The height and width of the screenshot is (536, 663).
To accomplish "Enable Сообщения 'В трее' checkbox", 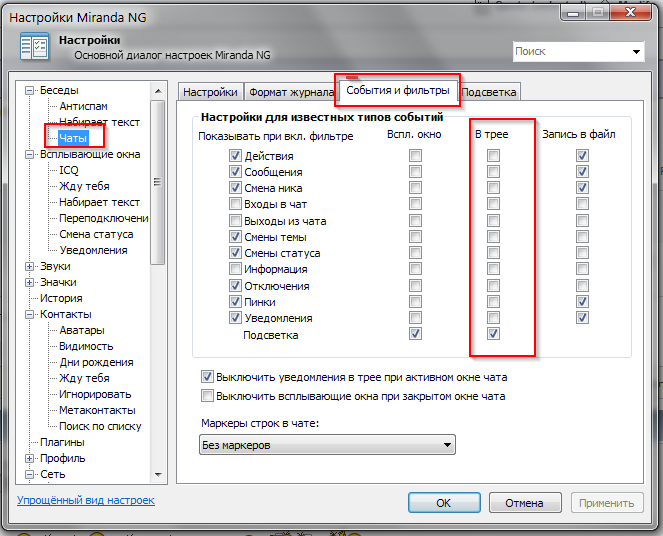I will pyautogui.click(x=493, y=172).
